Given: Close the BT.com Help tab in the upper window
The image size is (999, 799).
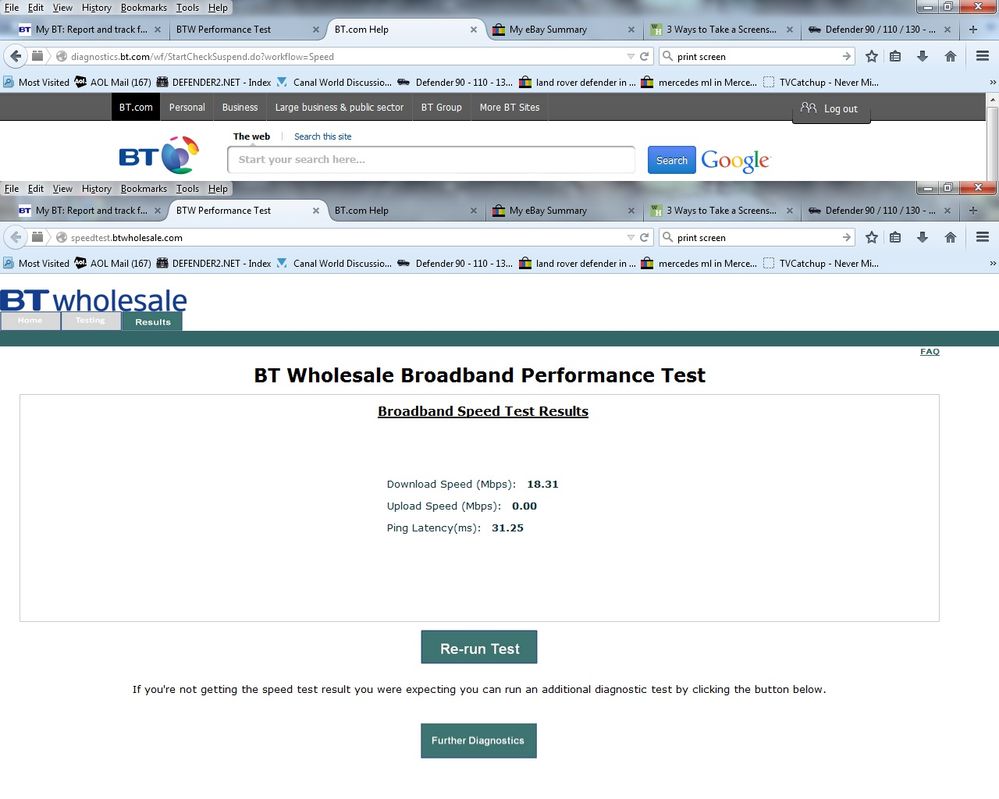Looking at the screenshot, I should [x=473, y=29].
